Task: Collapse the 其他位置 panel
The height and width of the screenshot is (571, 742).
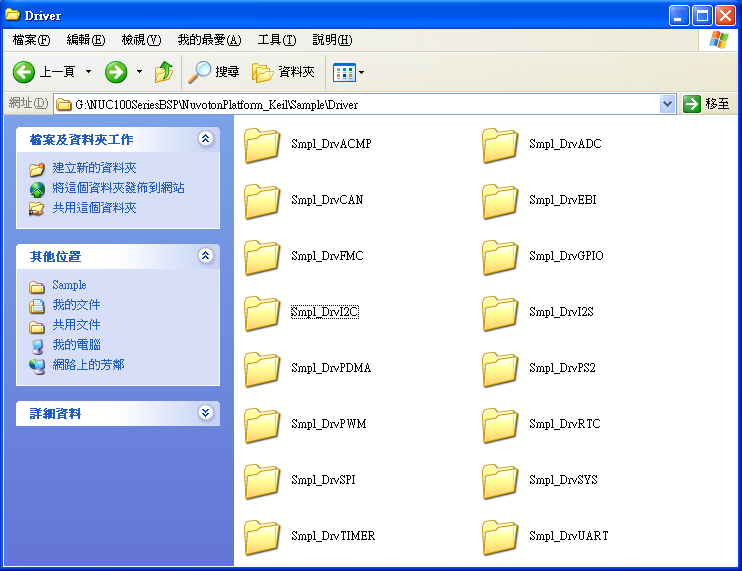Action: (x=205, y=255)
